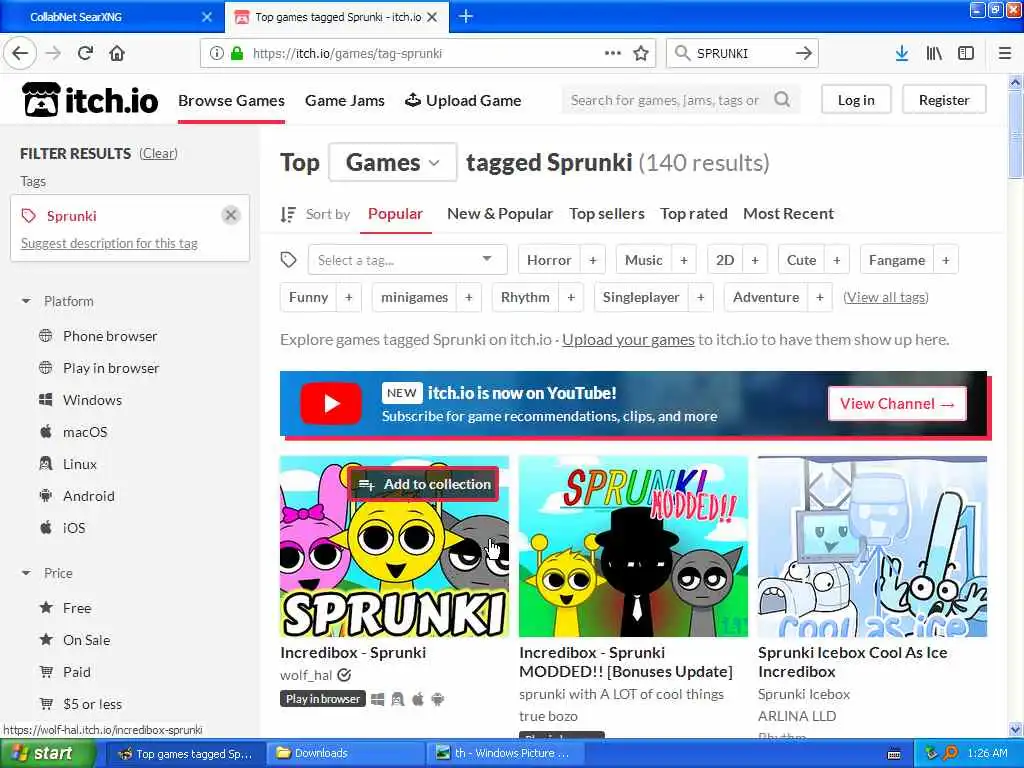
Task: Add Music tag with its plus button
Action: [684, 260]
